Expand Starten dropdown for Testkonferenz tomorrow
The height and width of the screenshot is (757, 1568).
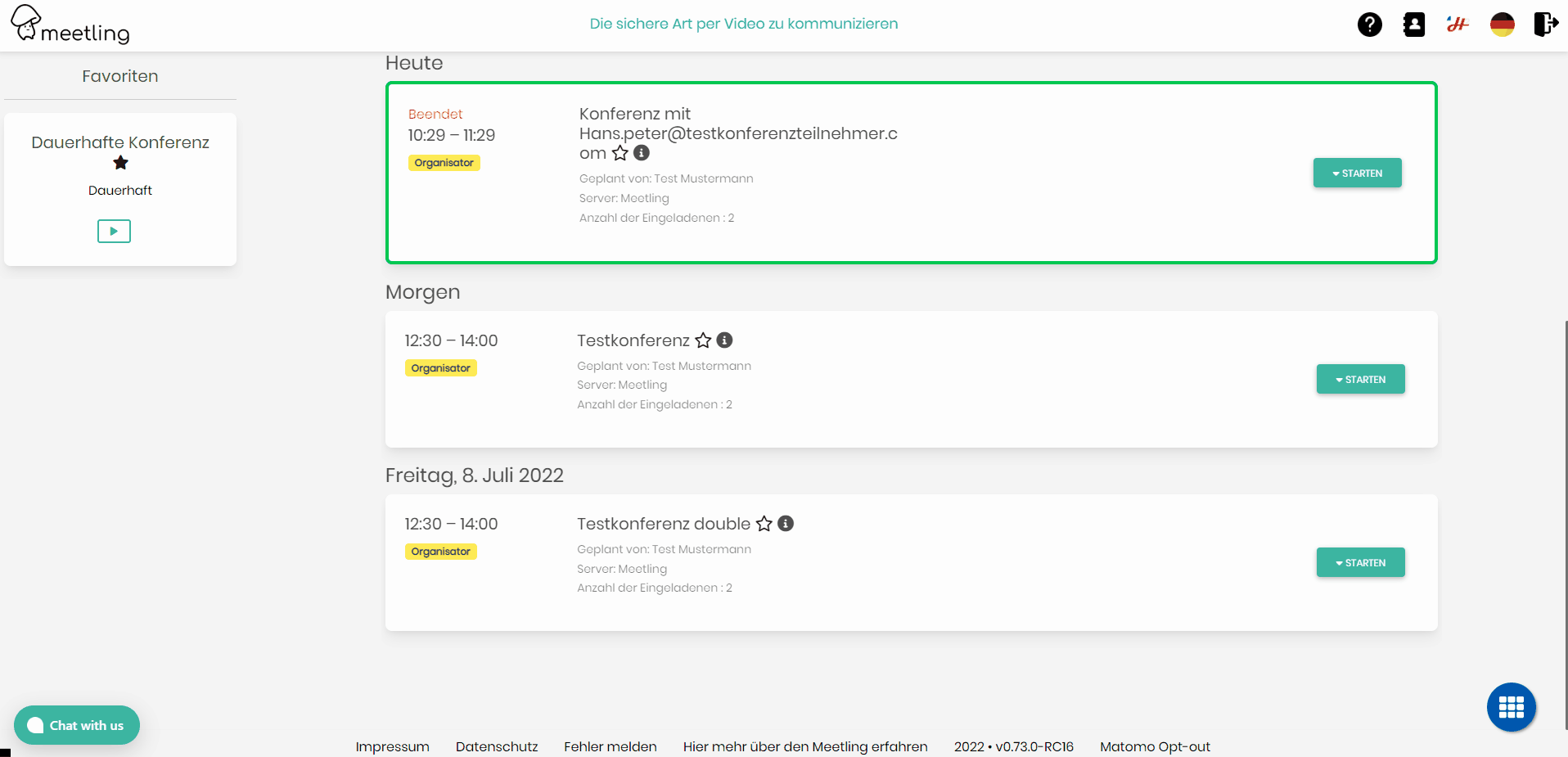tap(1360, 380)
